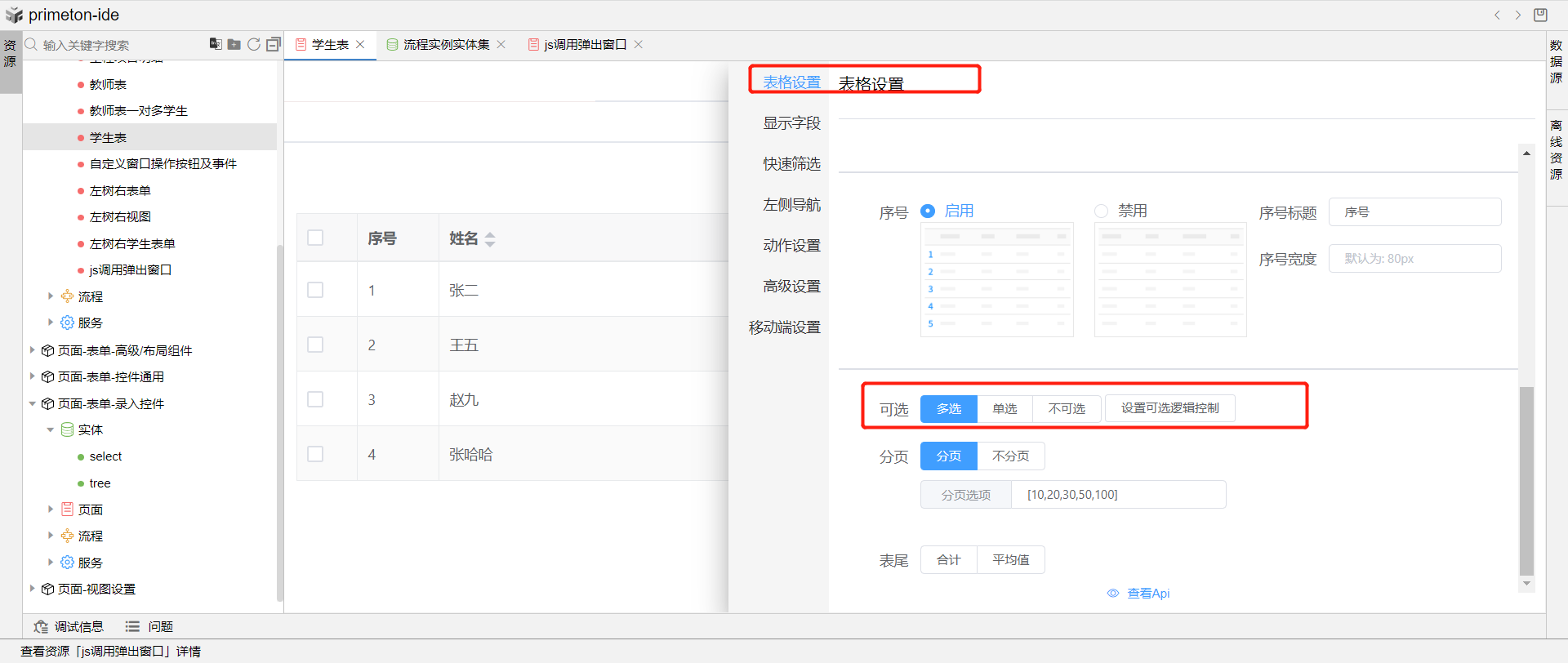This screenshot has width=1568, height=663.
Task: Click the sort arrows beside 姓名 column
Action: (490, 239)
